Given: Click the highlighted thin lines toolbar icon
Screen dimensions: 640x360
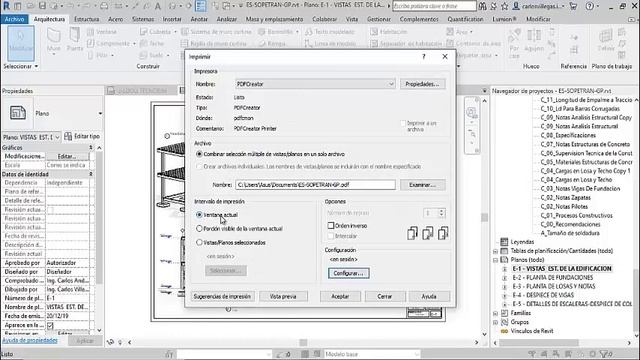Looking at the screenshot, I should (x=200, y=6).
